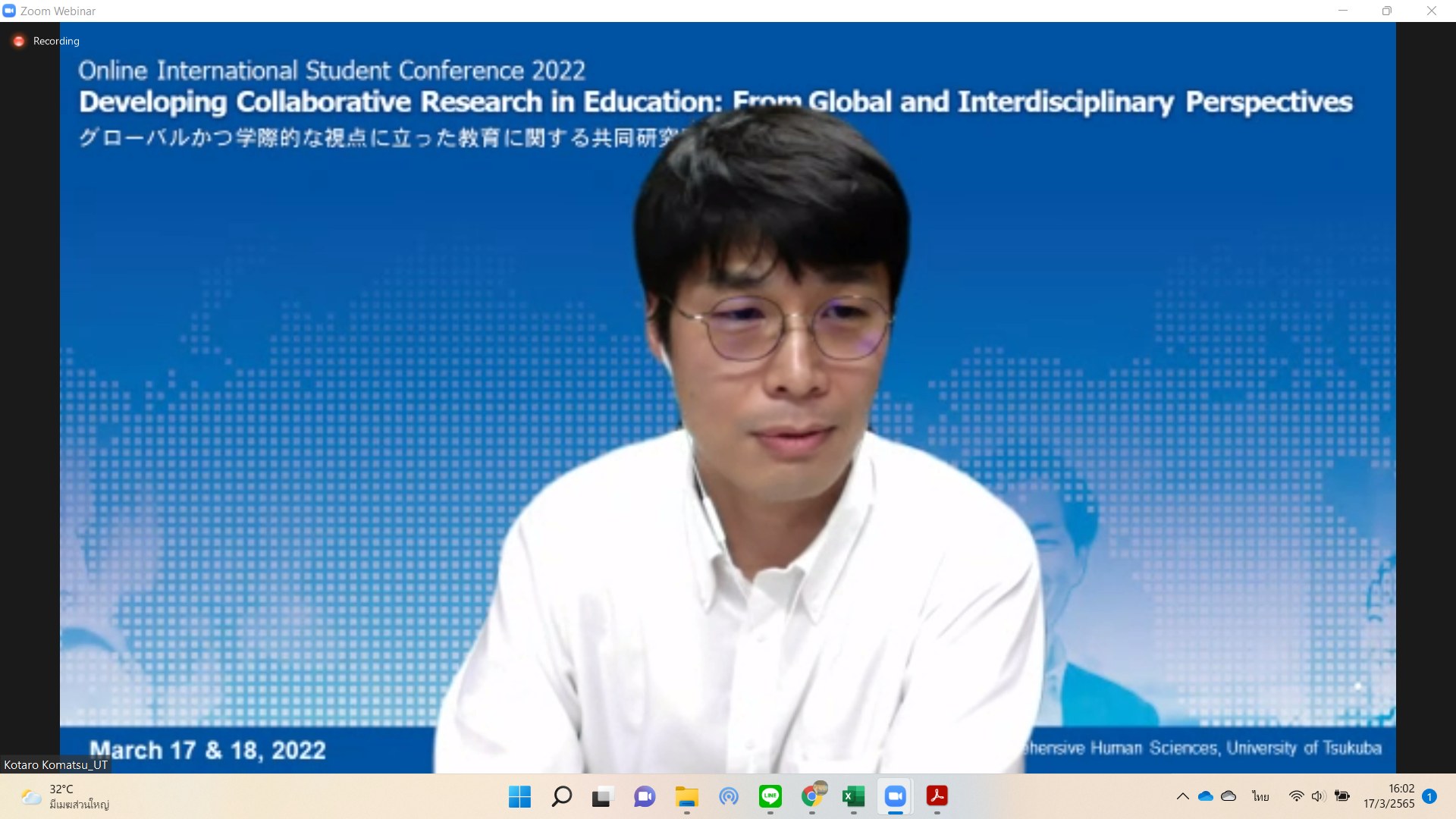Open notification center badge

tap(1429, 796)
